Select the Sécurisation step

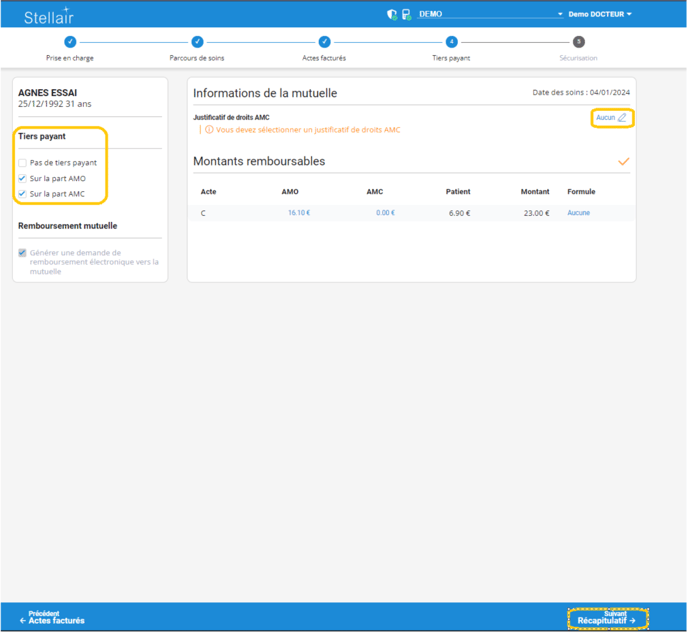pos(578,42)
